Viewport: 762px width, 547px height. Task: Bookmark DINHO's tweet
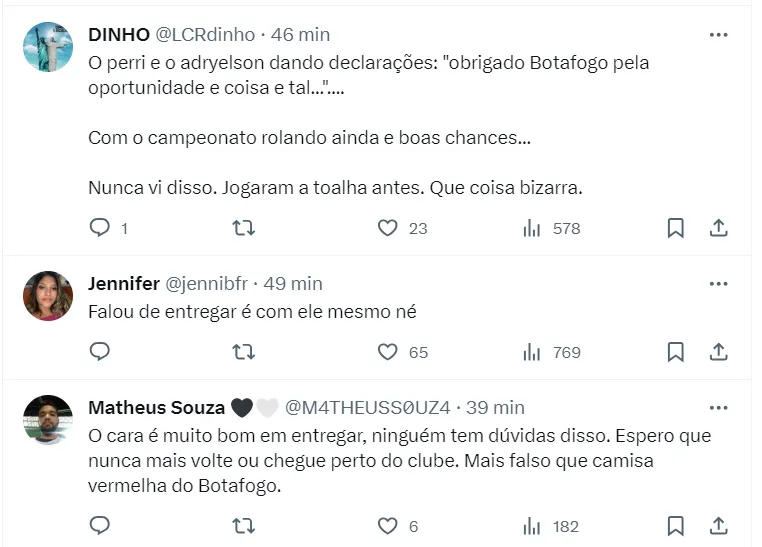click(x=676, y=228)
